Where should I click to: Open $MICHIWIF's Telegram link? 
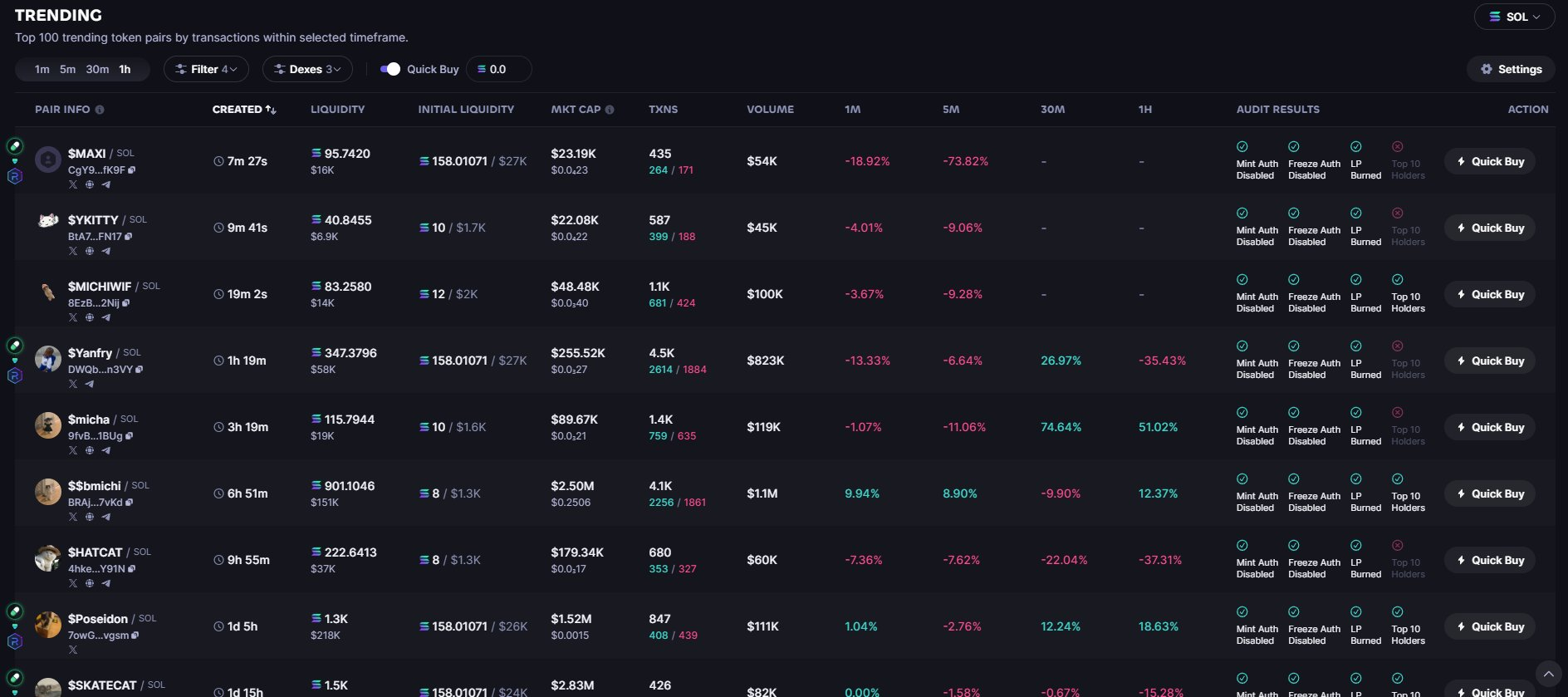tap(105, 317)
